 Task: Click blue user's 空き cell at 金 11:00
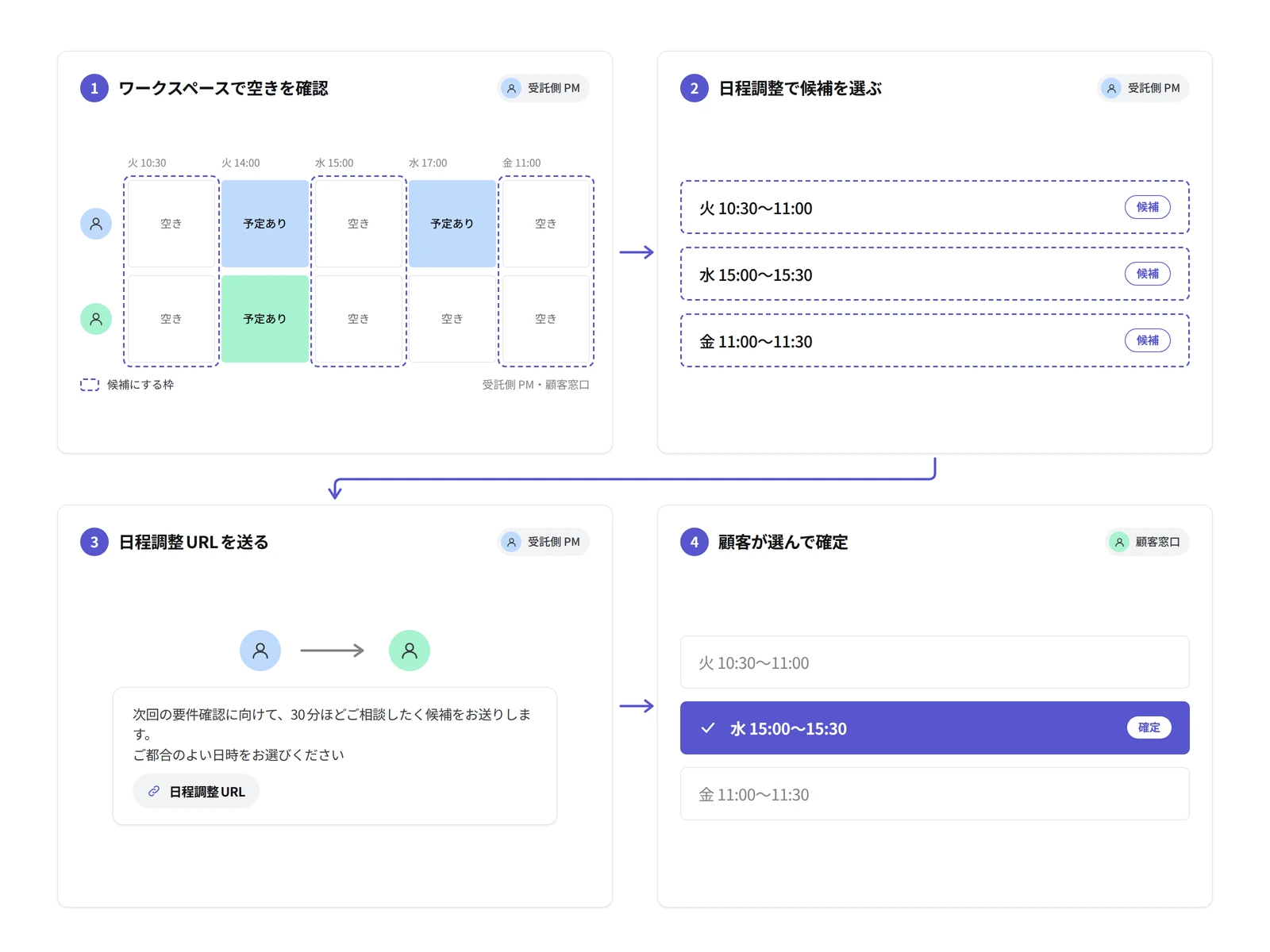[x=546, y=224]
